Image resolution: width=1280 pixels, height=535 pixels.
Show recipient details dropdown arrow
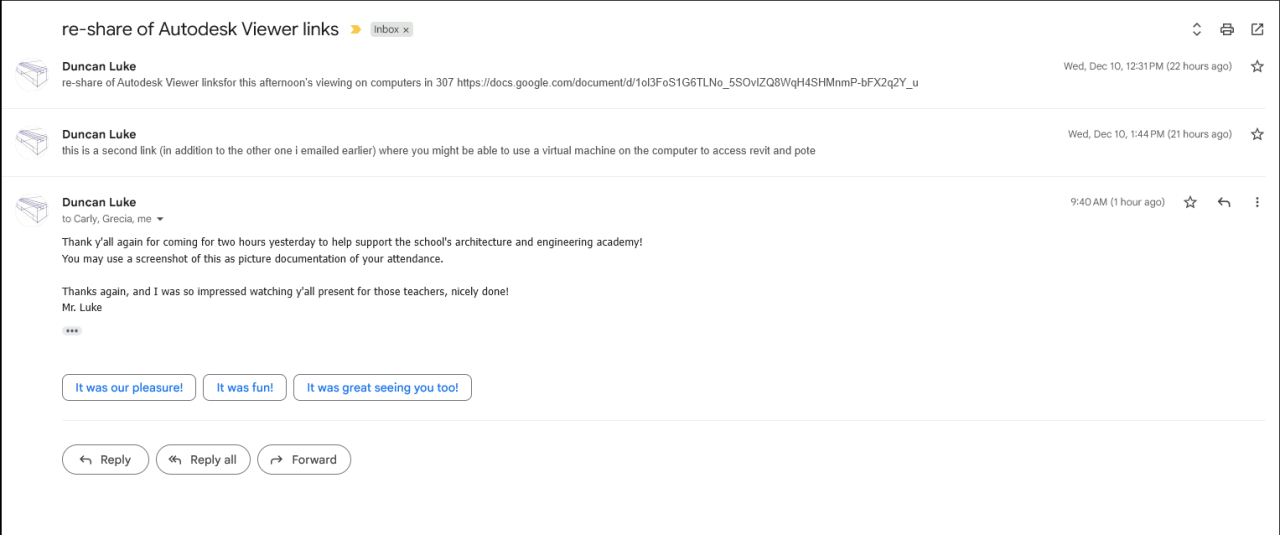160,219
